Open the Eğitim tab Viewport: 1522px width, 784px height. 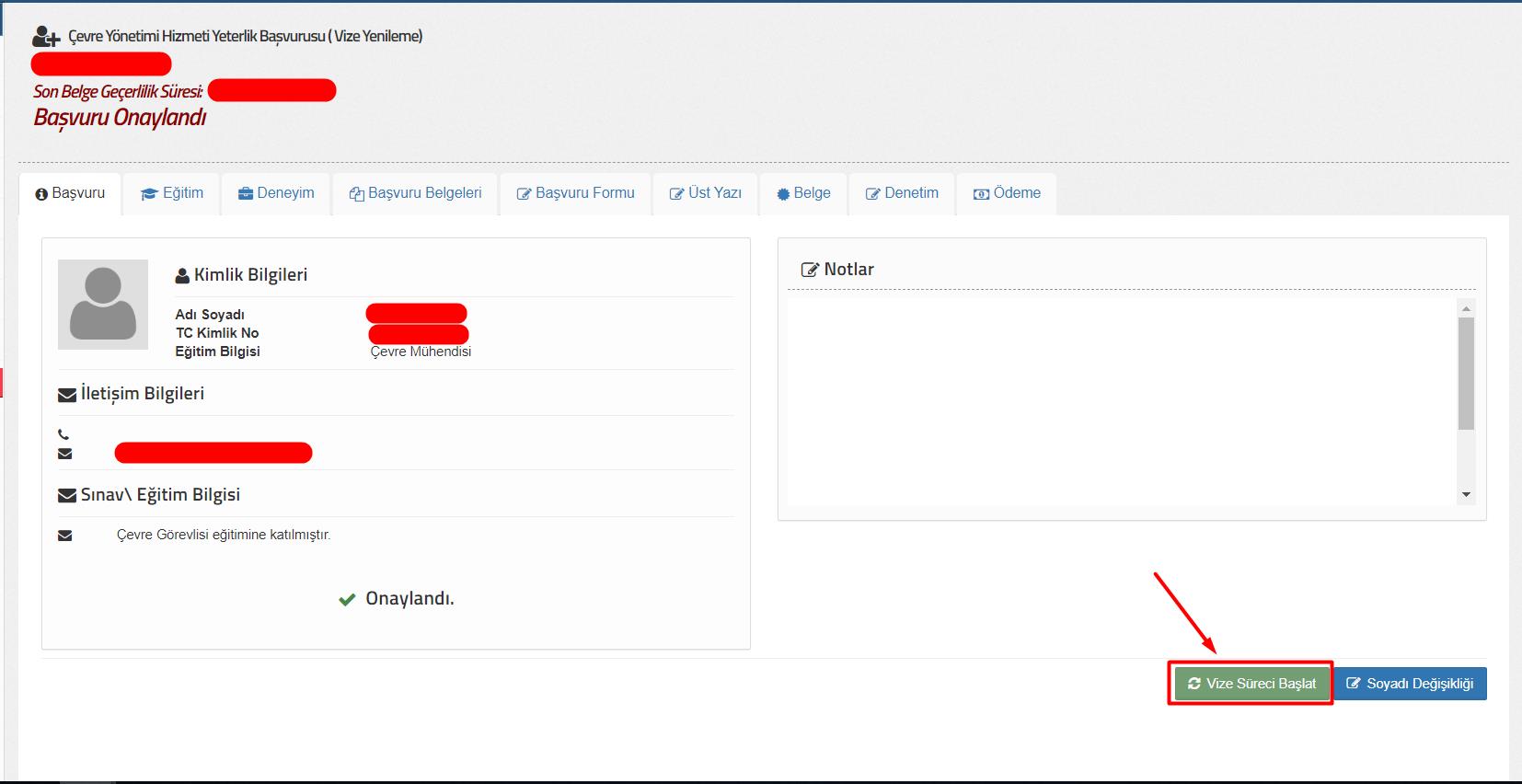(x=172, y=193)
